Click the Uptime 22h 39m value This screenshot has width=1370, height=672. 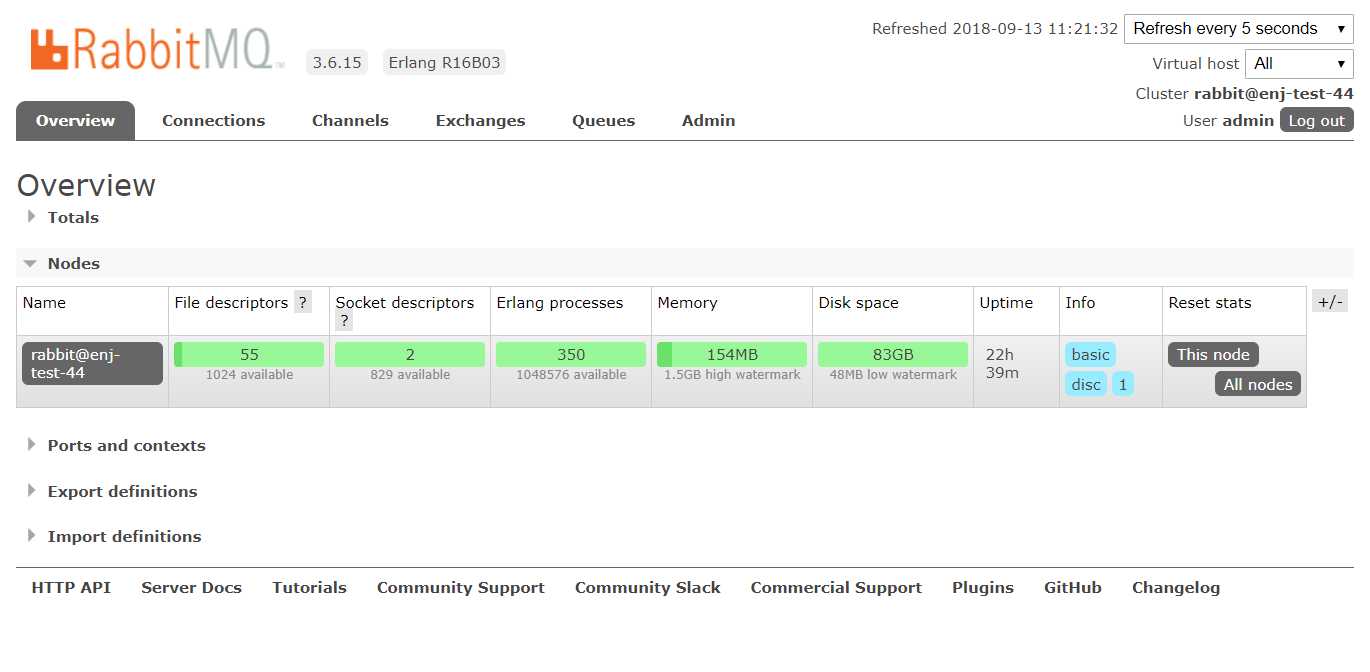pyautogui.click(x=1002, y=363)
